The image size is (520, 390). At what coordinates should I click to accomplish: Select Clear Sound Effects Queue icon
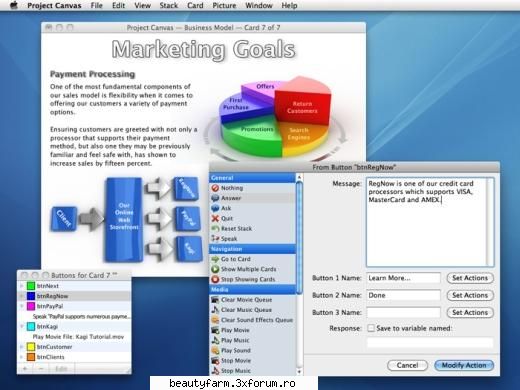click(215, 320)
